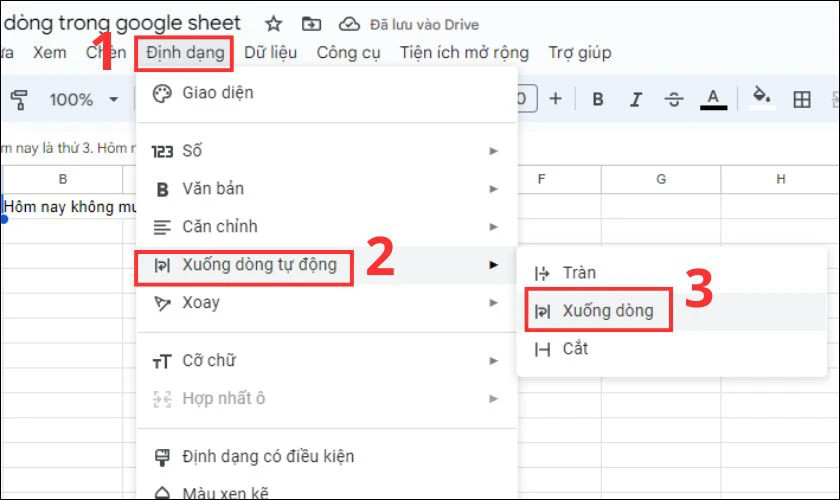The width and height of the screenshot is (840, 500).
Task: Select the Tràn wrapping option
Action: coord(579,273)
